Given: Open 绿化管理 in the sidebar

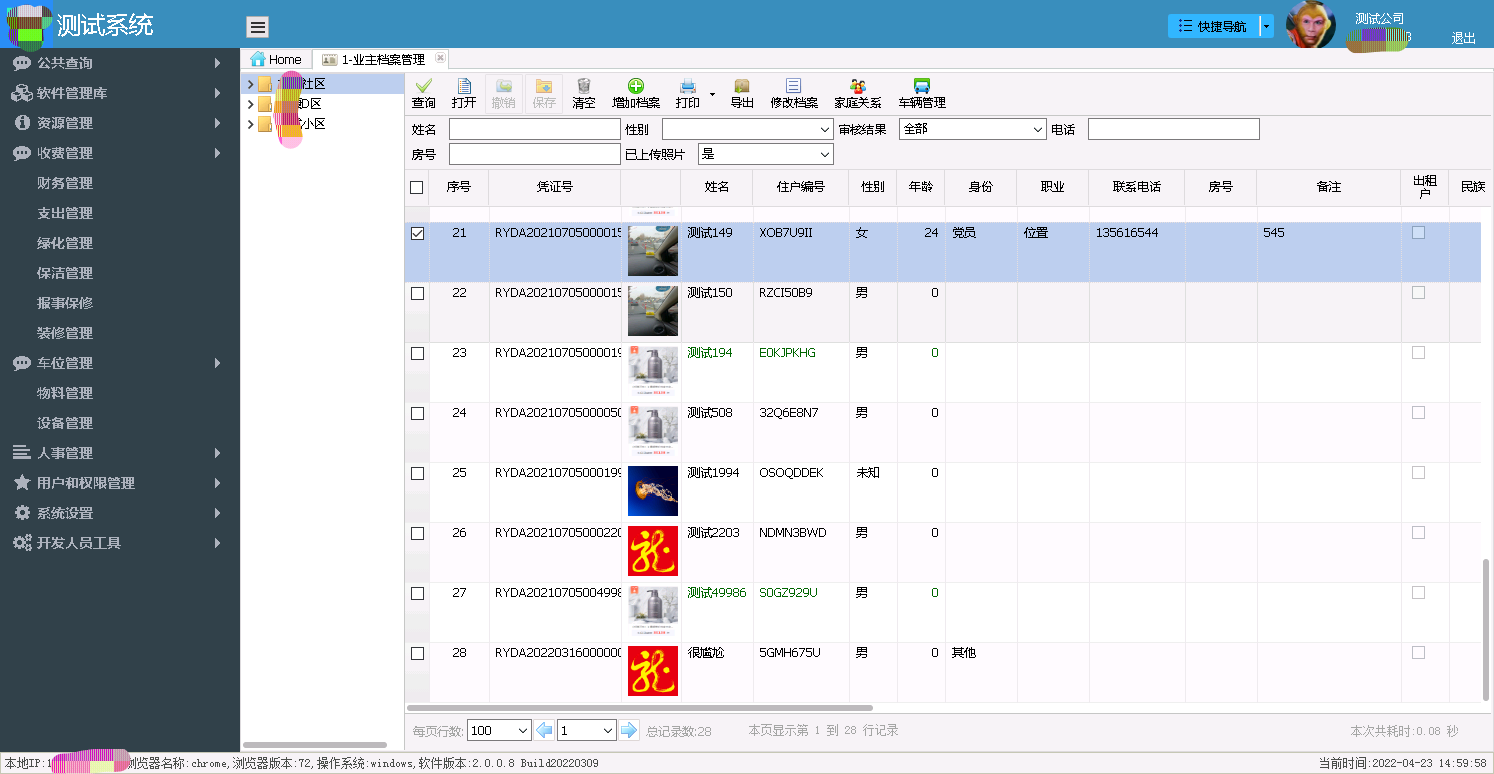Looking at the screenshot, I should pyautogui.click(x=65, y=243).
